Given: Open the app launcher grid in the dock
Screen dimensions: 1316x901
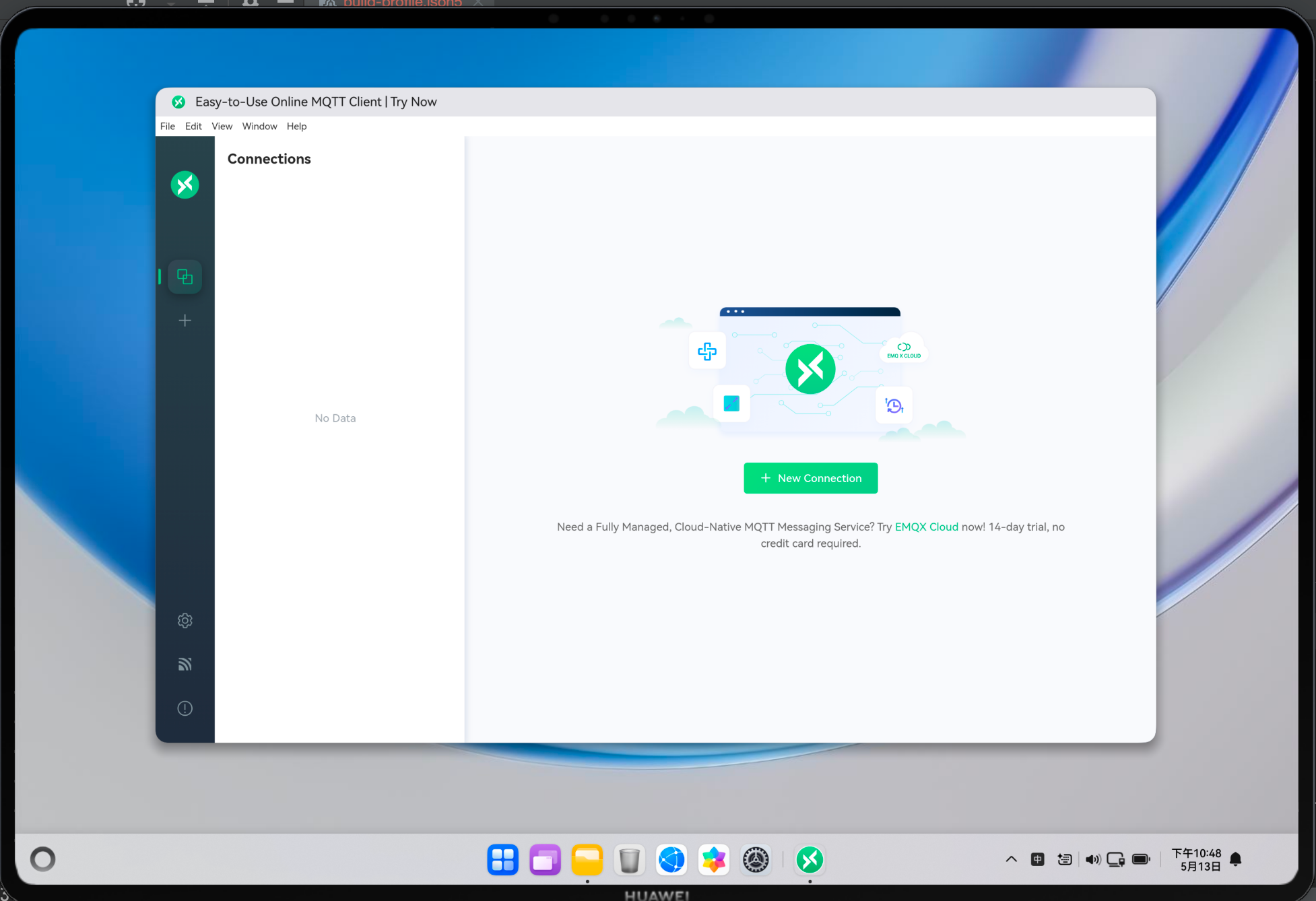Looking at the screenshot, I should pos(502,859).
